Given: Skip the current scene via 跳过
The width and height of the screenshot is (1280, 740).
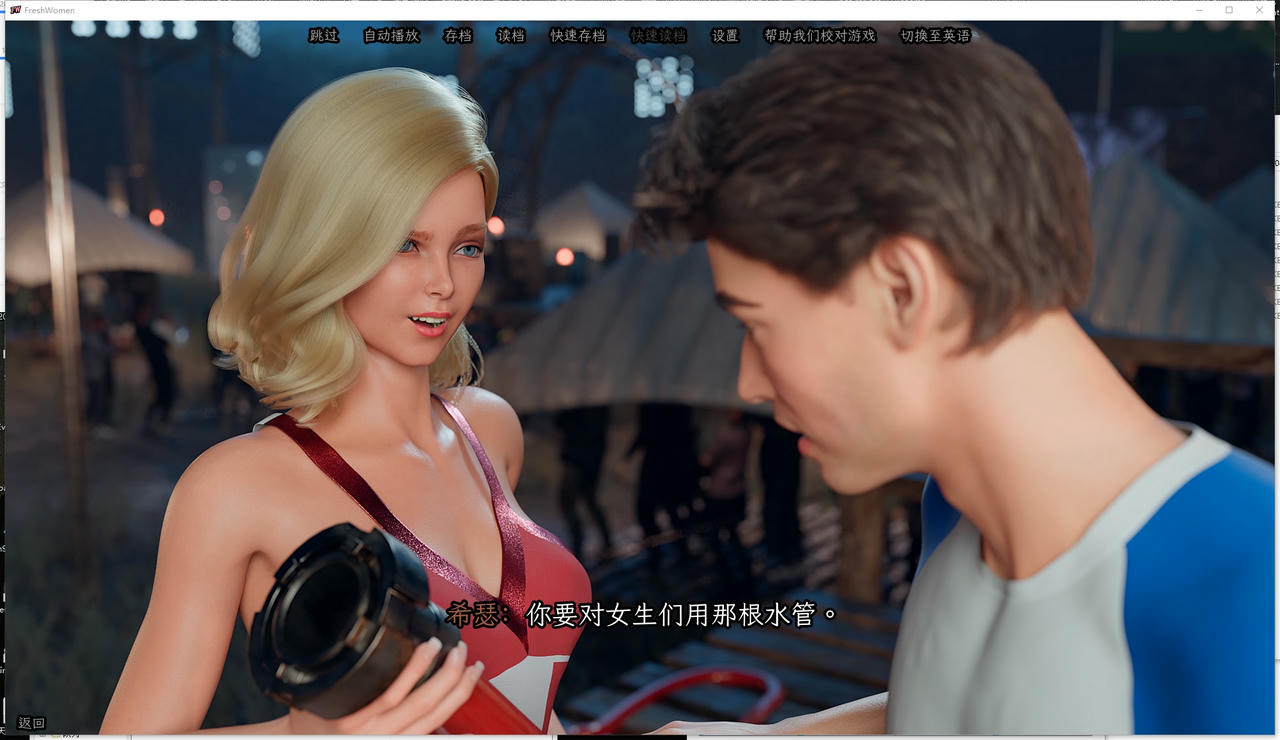Looking at the screenshot, I should click(322, 35).
